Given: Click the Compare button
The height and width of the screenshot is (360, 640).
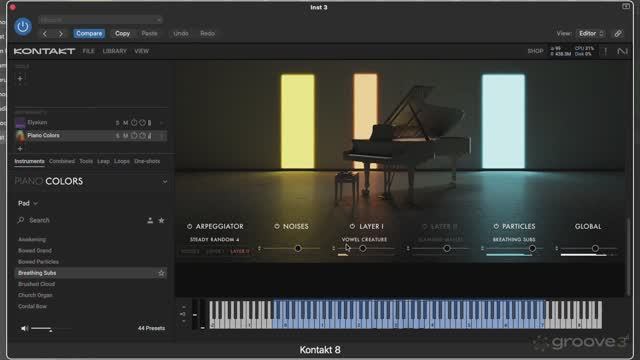Looking at the screenshot, I should pos(89,33).
